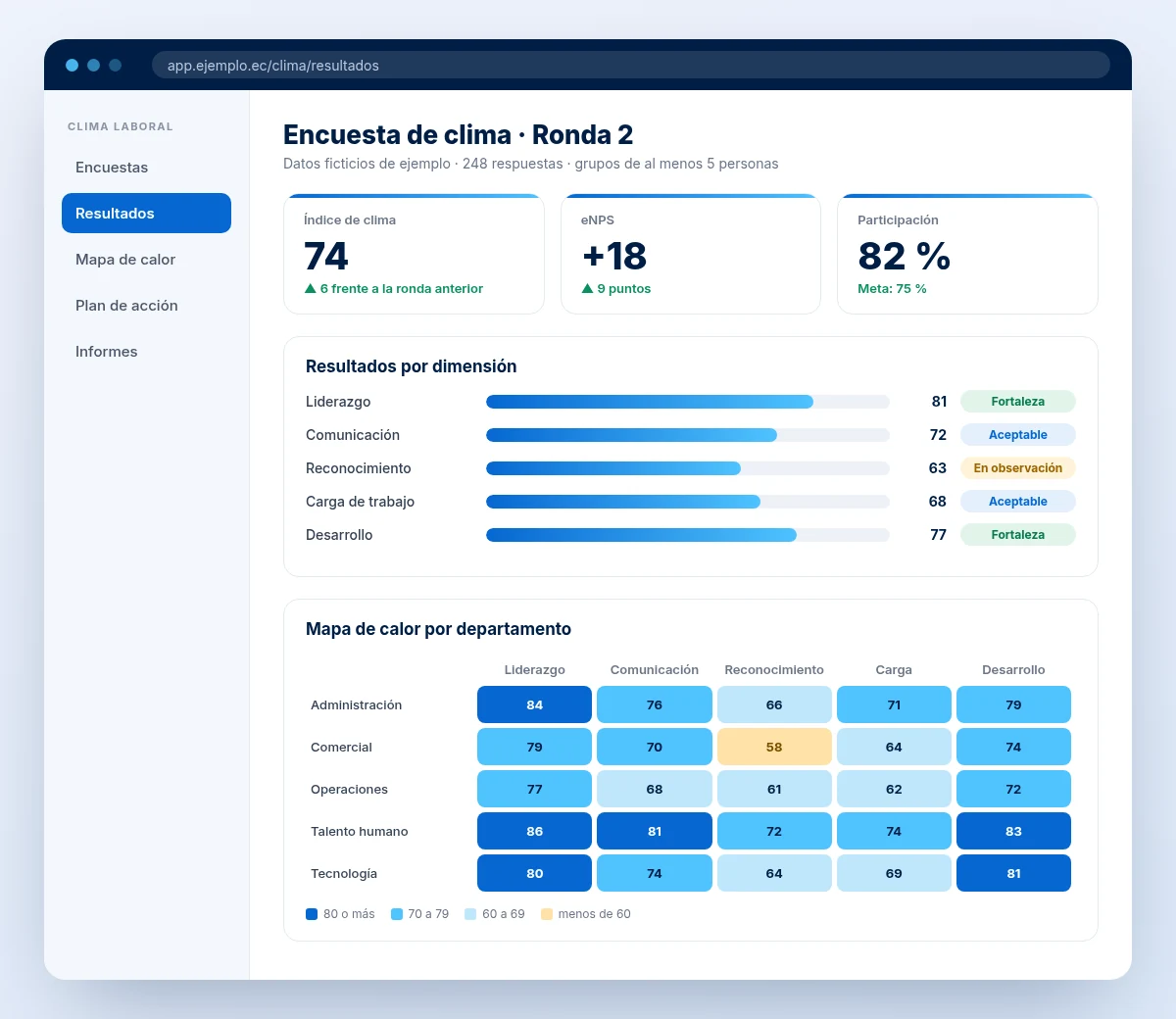Click the Liderazgo heatmap column header

click(535, 670)
